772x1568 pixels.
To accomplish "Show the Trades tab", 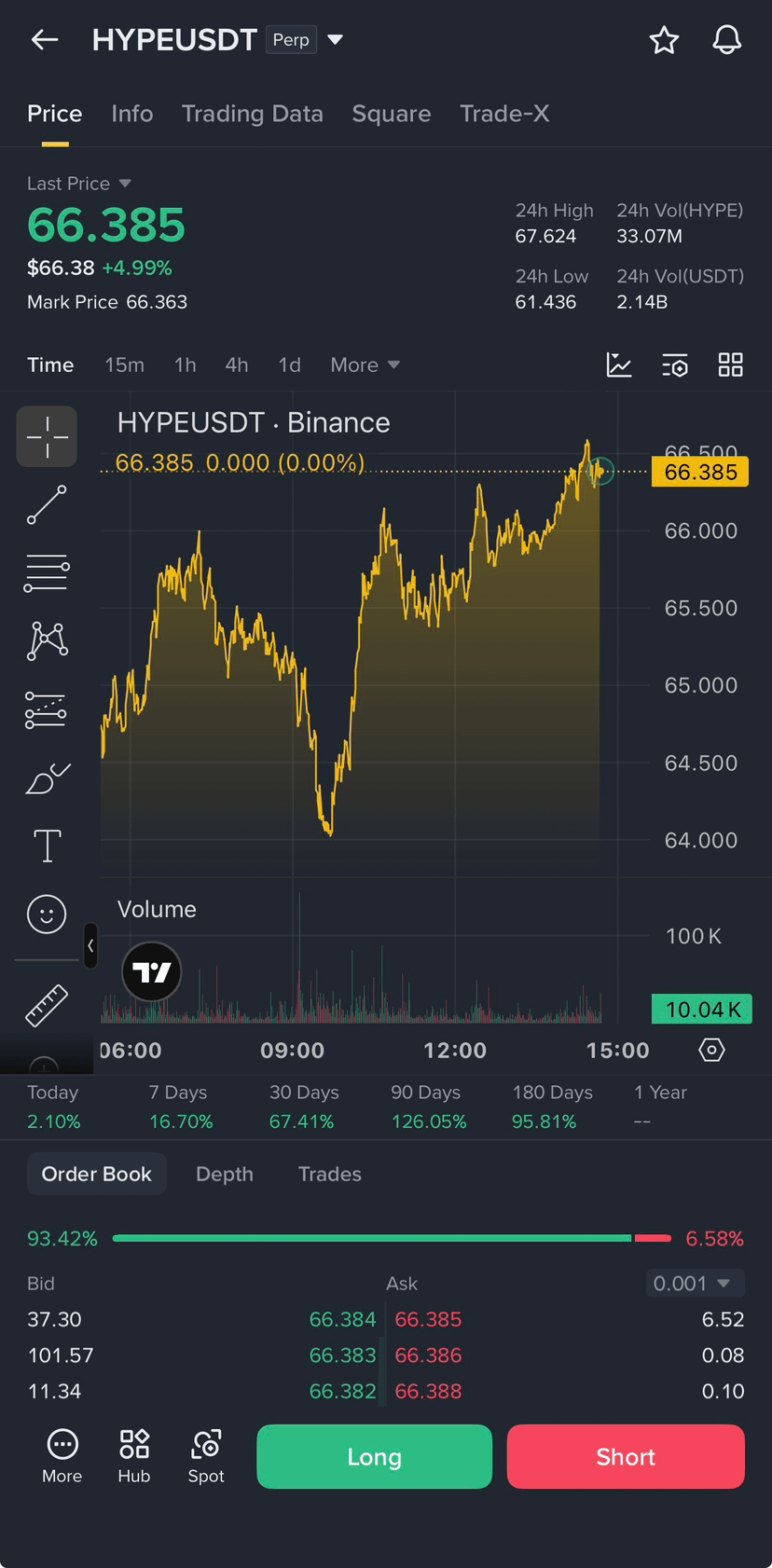I will click(330, 1174).
